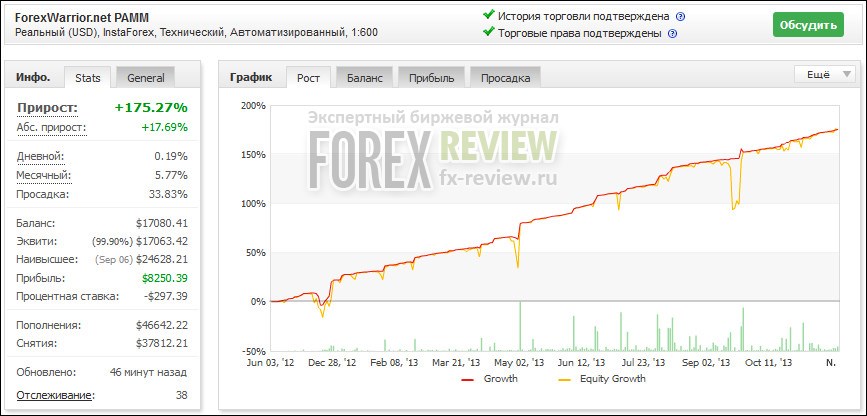
Task: Select the Просадка chart tab
Action: (x=505, y=78)
